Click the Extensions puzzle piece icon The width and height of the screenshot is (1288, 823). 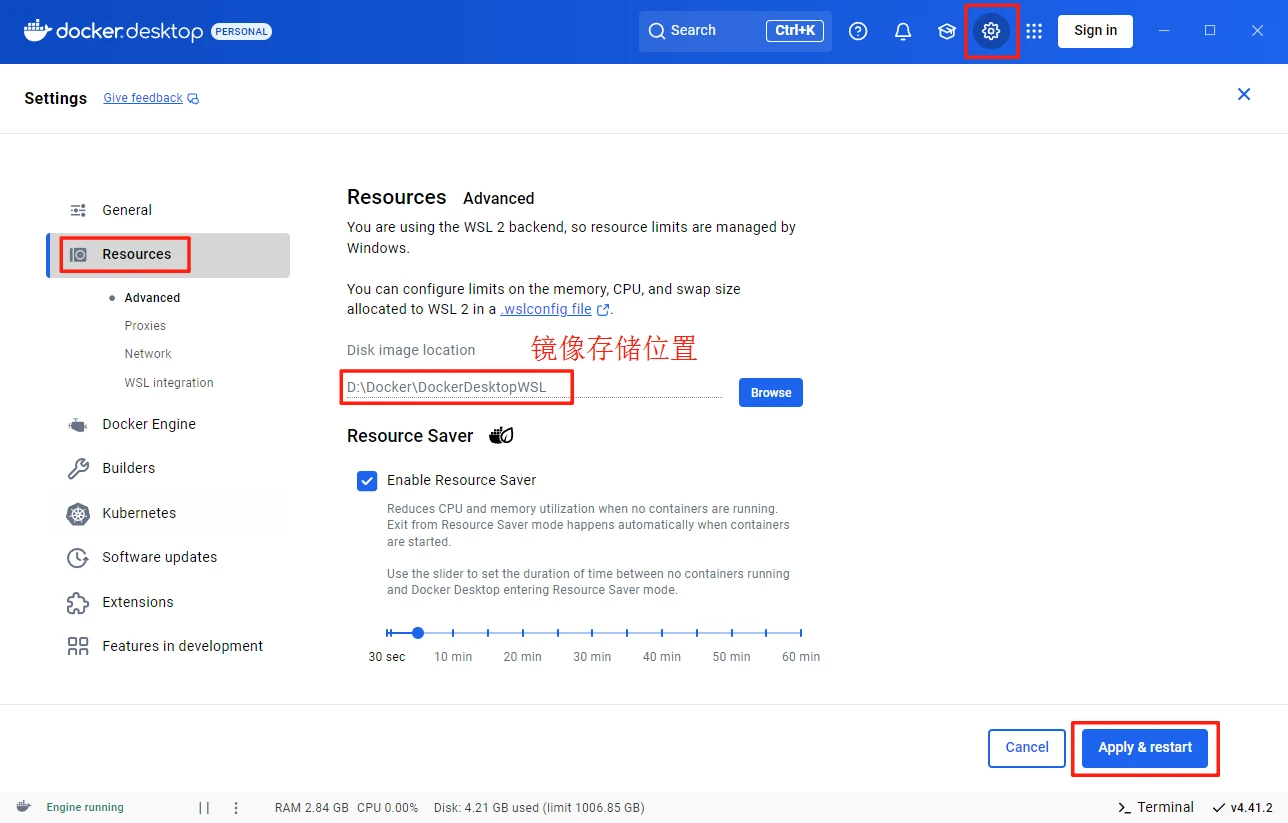pyautogui.click(x=78, y=602)
